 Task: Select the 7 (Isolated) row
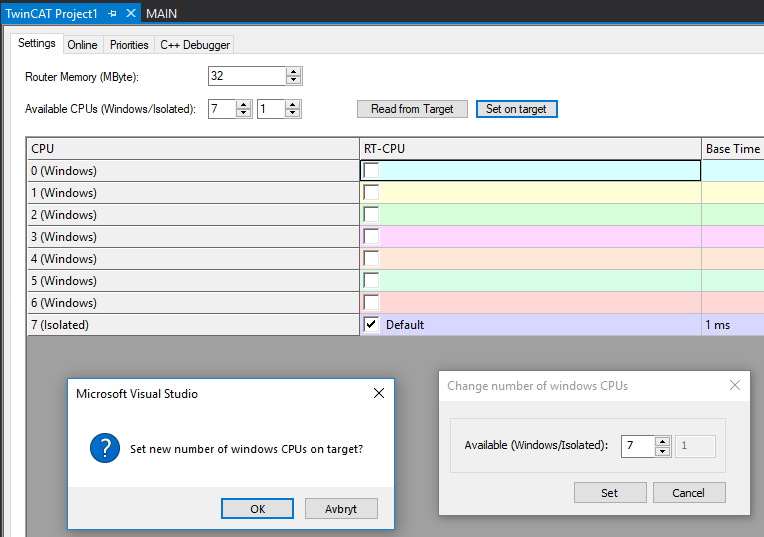pyautogui.click(x=193, y=325)
